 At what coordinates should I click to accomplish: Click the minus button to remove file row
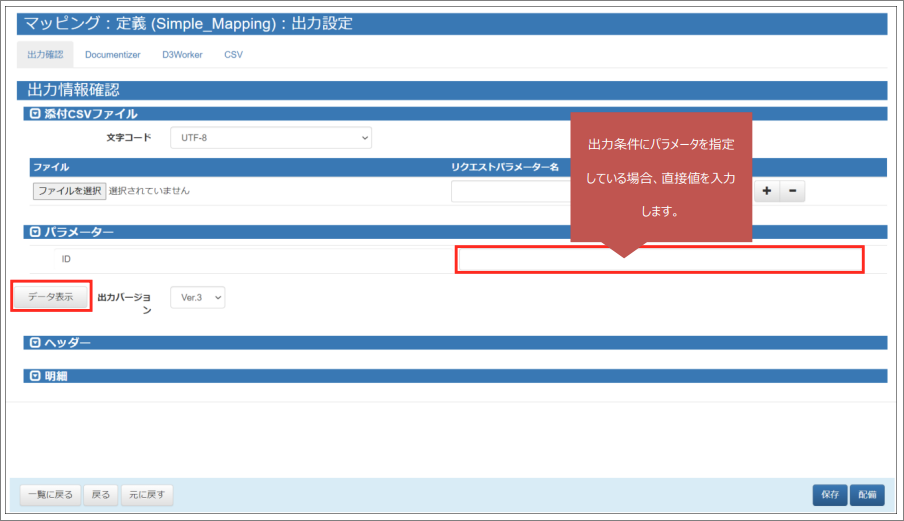792,191
